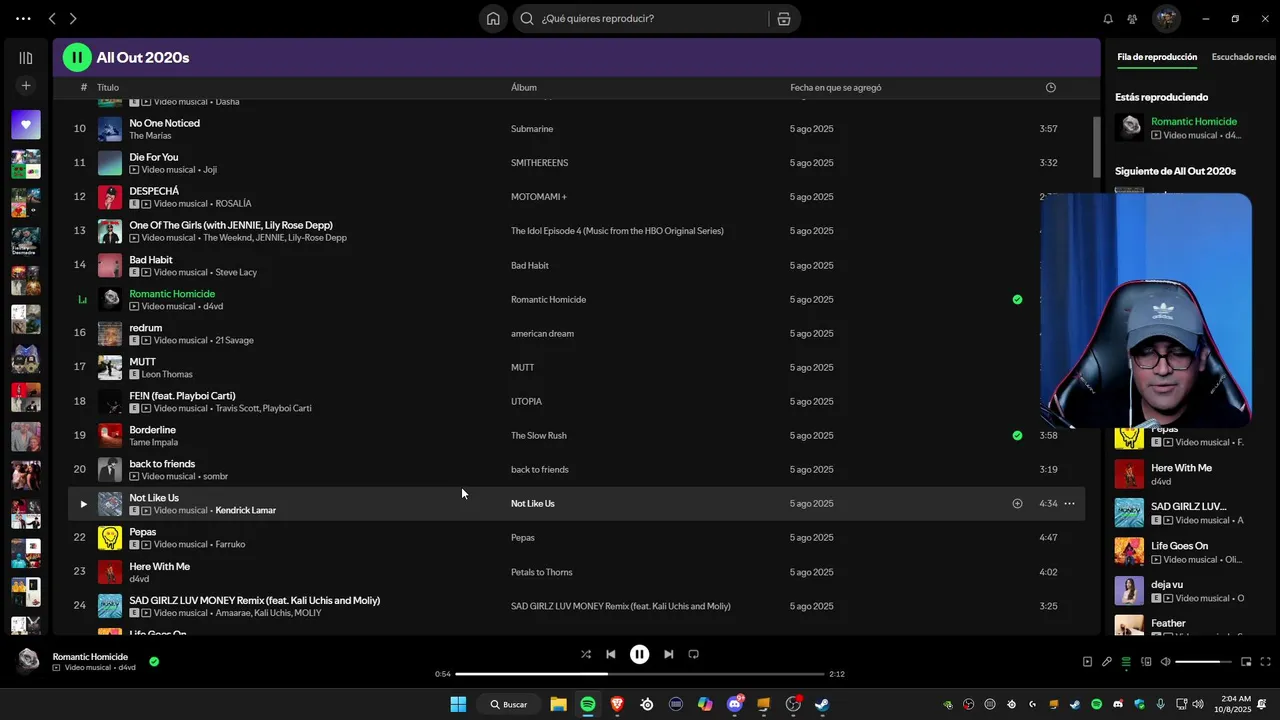This screenshot has width=1280, height=720.
Task: Switch to the "Escuchado recientemente" tab
Action: click(x=1245, y=57)
